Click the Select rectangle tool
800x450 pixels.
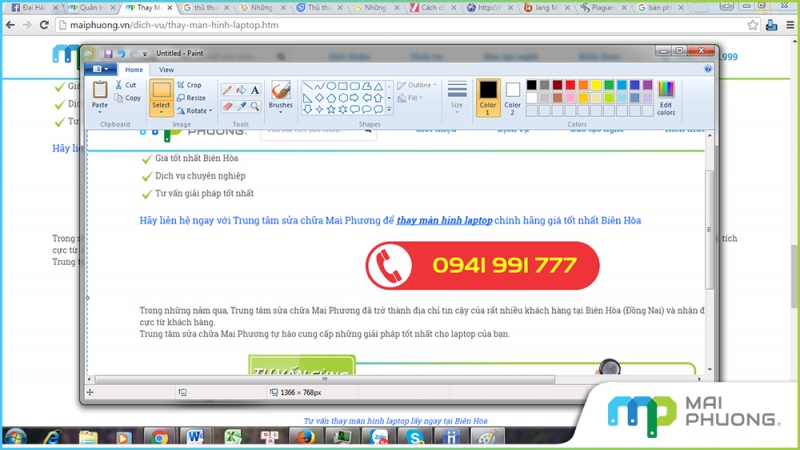coord(161,91)
